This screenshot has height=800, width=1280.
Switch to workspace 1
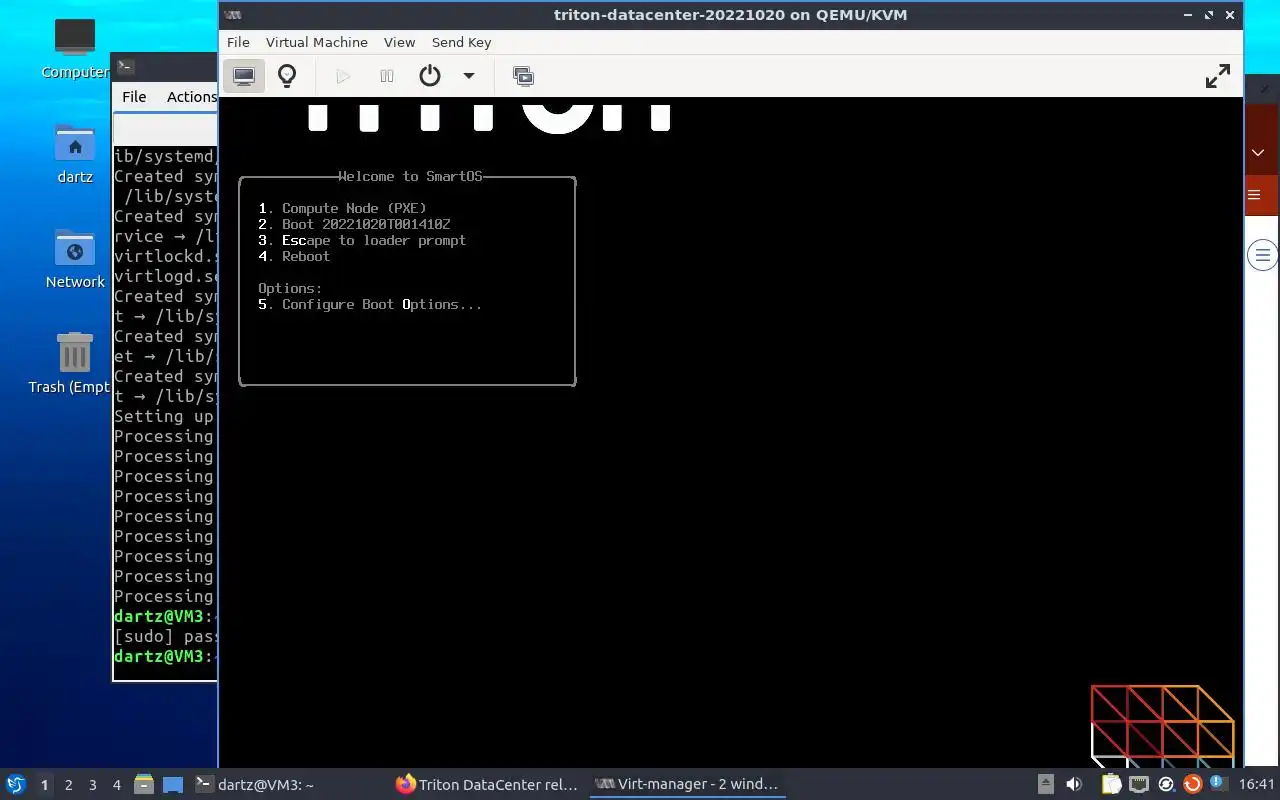click(x=44, y=785)
